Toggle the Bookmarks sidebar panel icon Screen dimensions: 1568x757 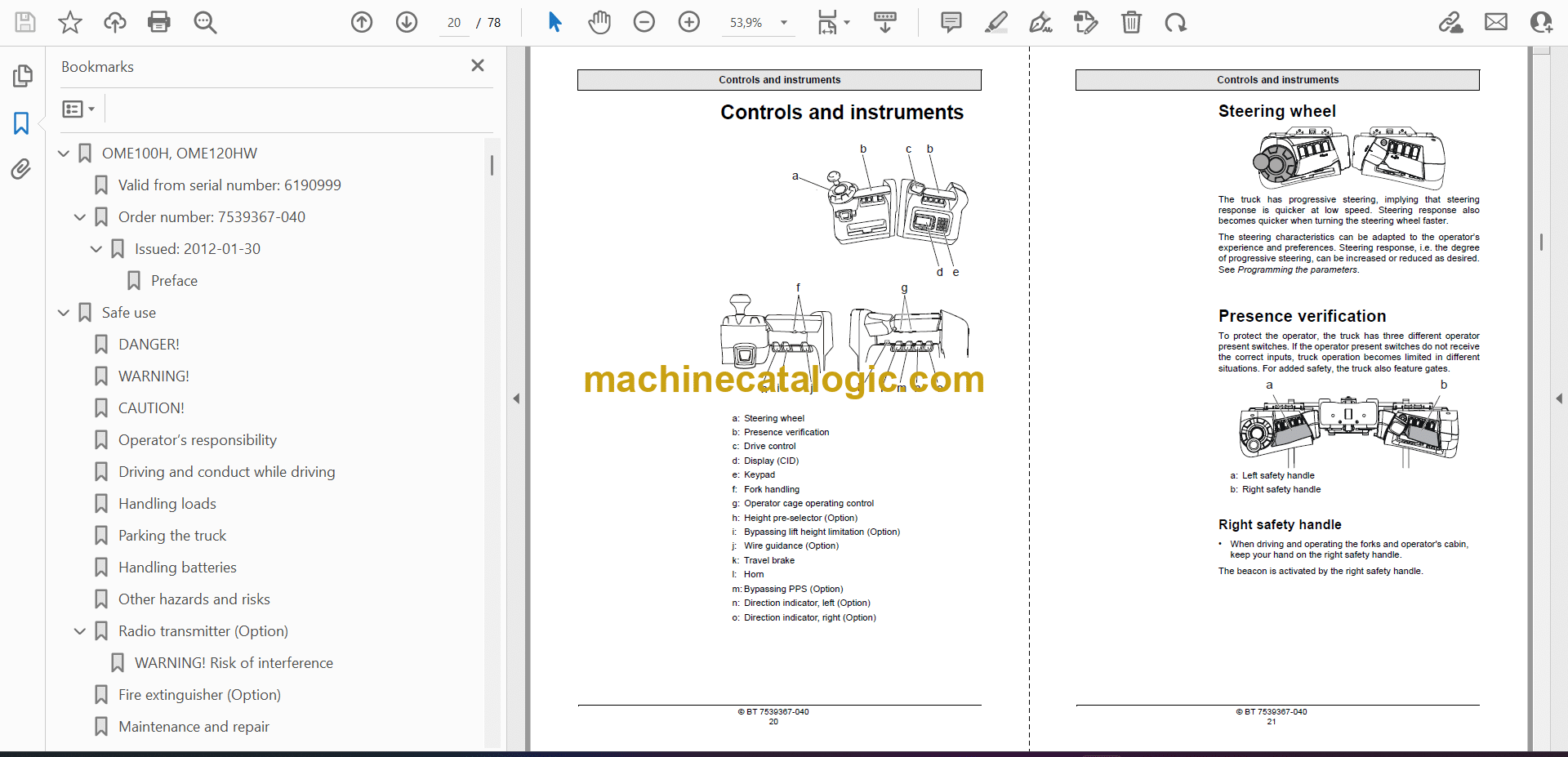(x=21, y=123)
